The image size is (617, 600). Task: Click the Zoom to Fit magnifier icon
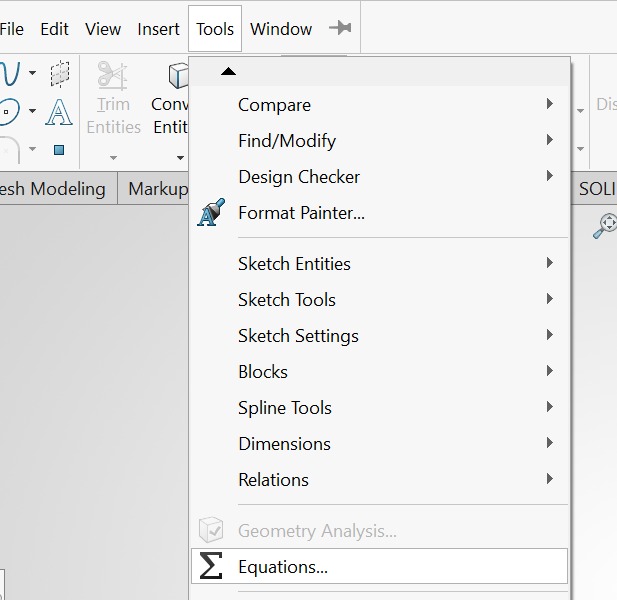coord(605,225)
